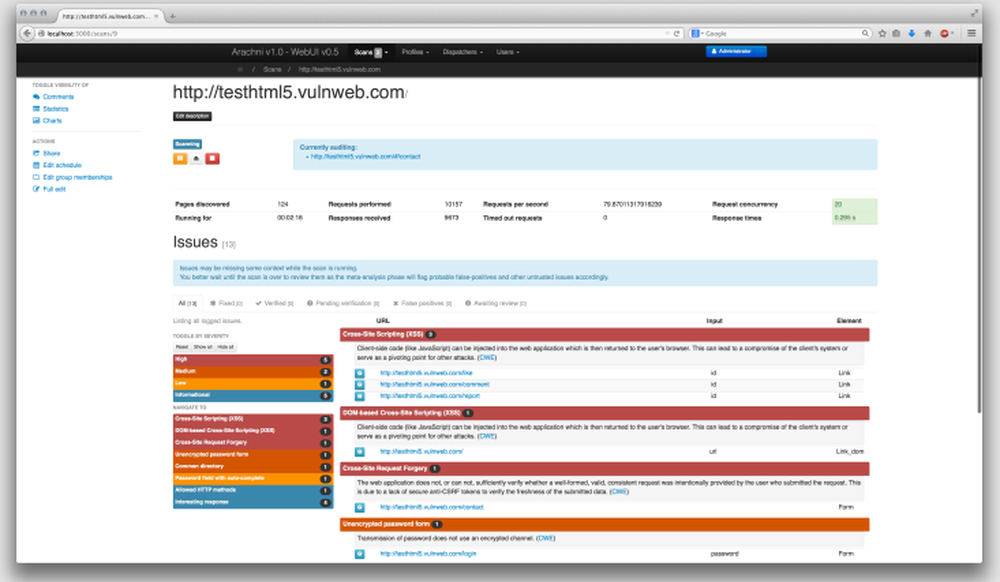This screenshot has height=582, width=1000.
Task: Collapse the Unencrypted password form issue header
Action: point(604,525)
